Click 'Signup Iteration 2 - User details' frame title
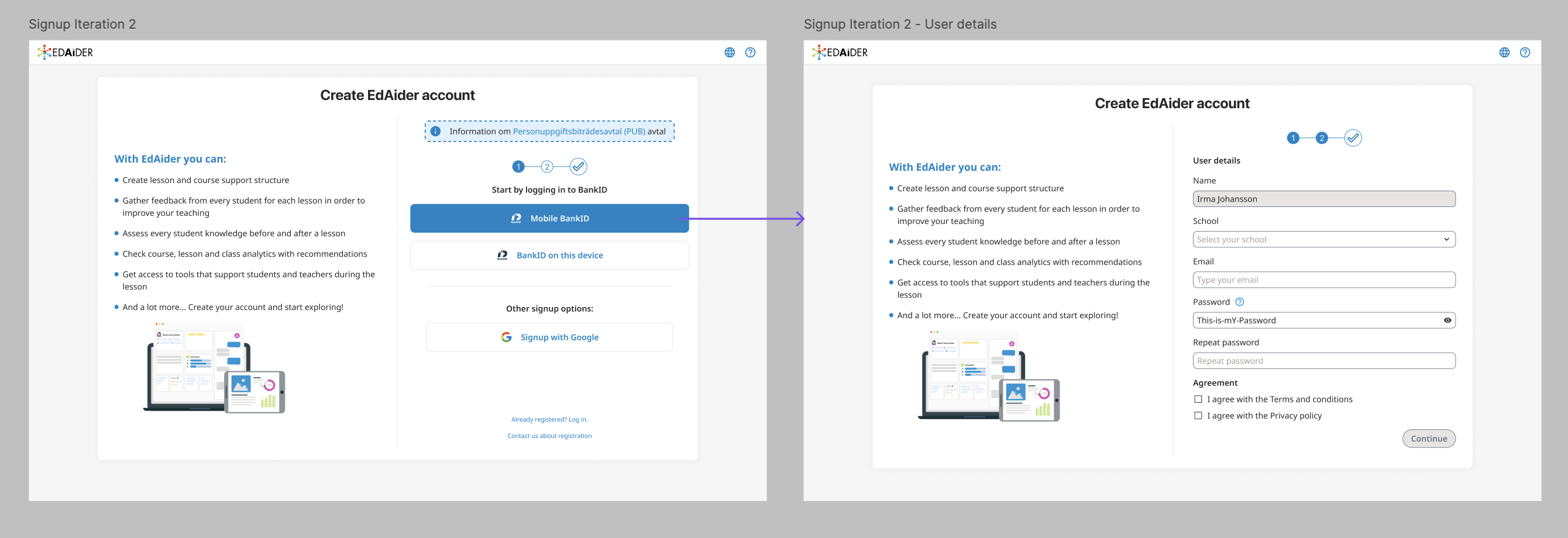This screenshot has height=538, width=1568. 900,25
